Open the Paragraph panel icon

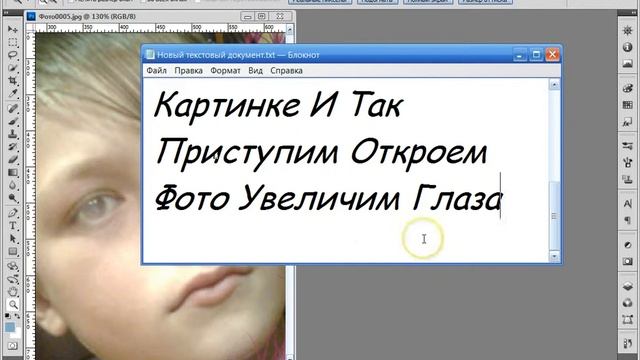tap(628, 220)
